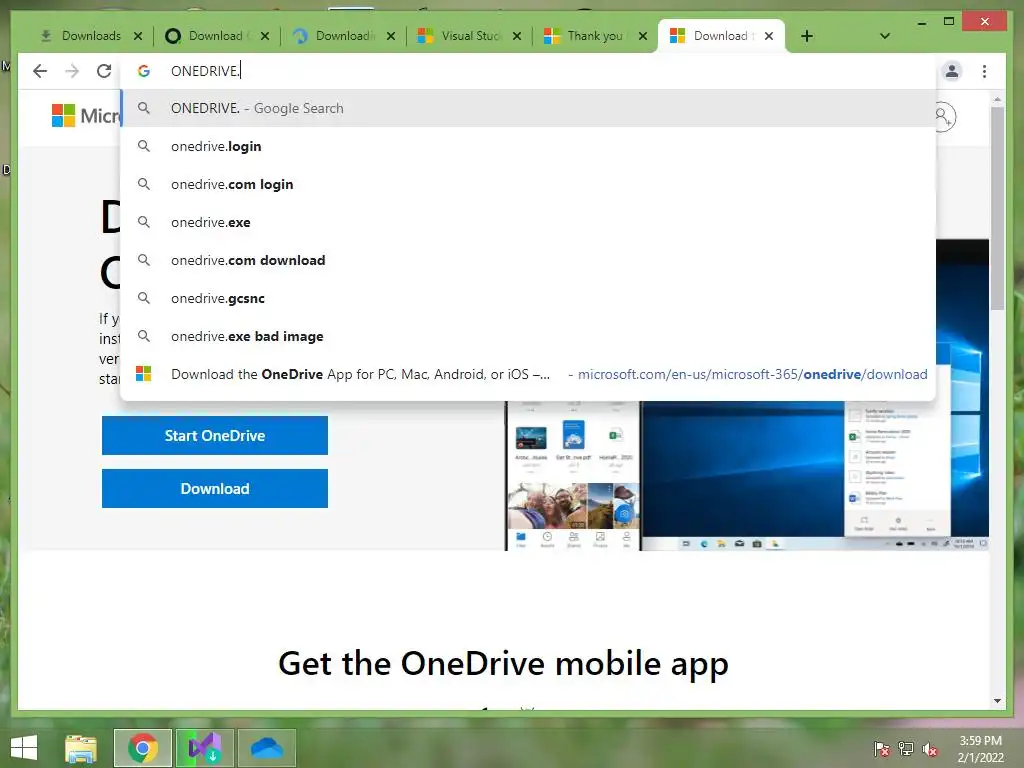The image size is (1024, 768).
Task: Pick the onedrive.exe suggestion
Action: 528,222
